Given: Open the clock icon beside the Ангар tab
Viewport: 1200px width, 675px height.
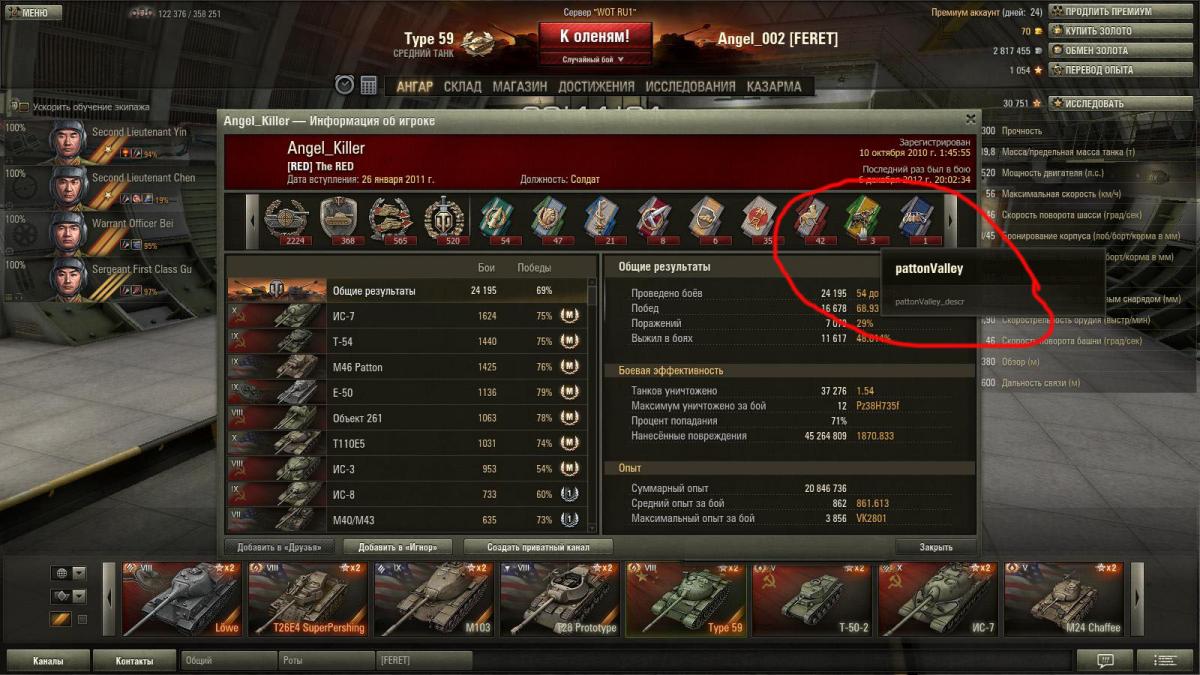Looking at the screenshot, I should [345, 85].
